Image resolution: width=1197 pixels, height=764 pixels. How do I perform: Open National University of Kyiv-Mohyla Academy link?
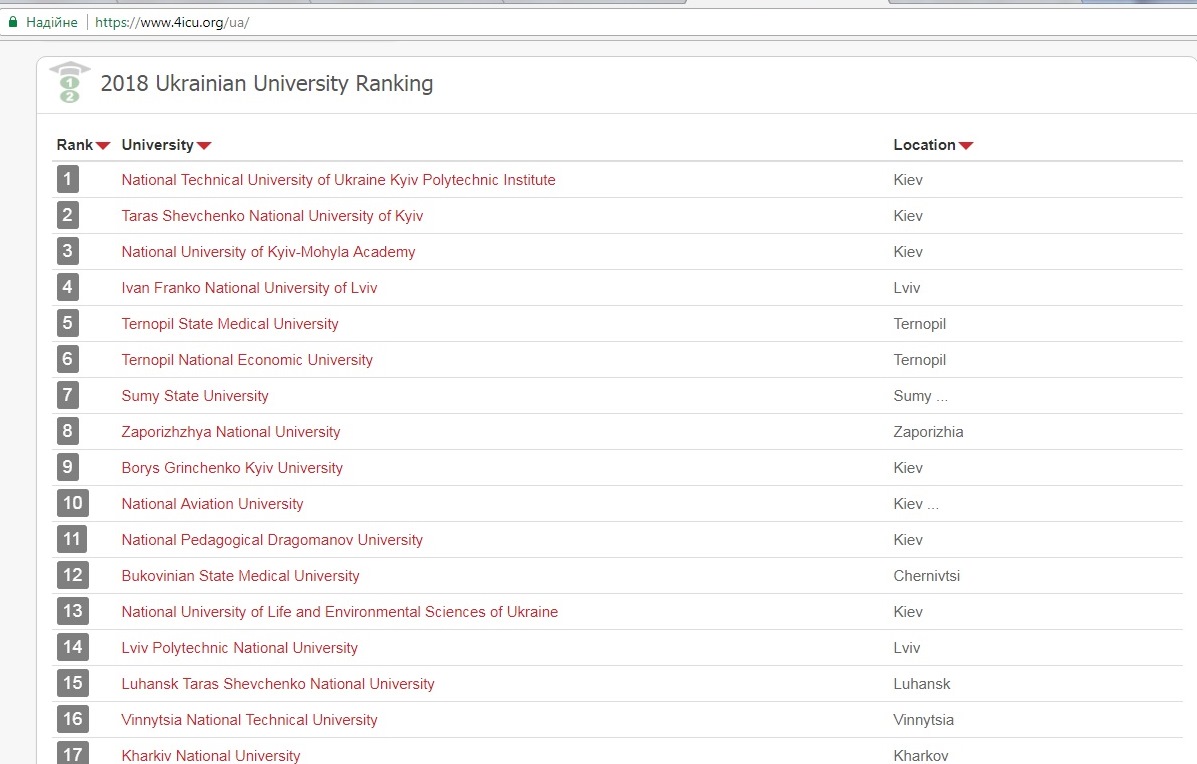click(268, 252)
